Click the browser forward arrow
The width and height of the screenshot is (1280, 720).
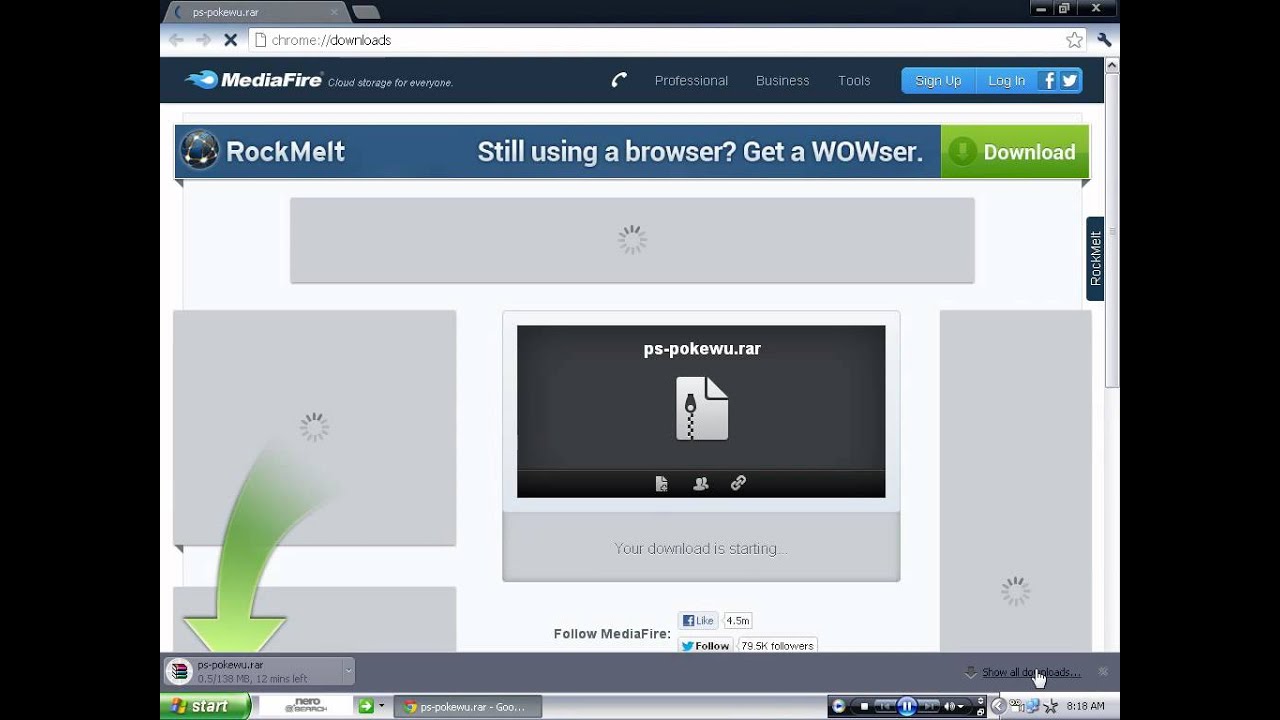coord(203,40)
